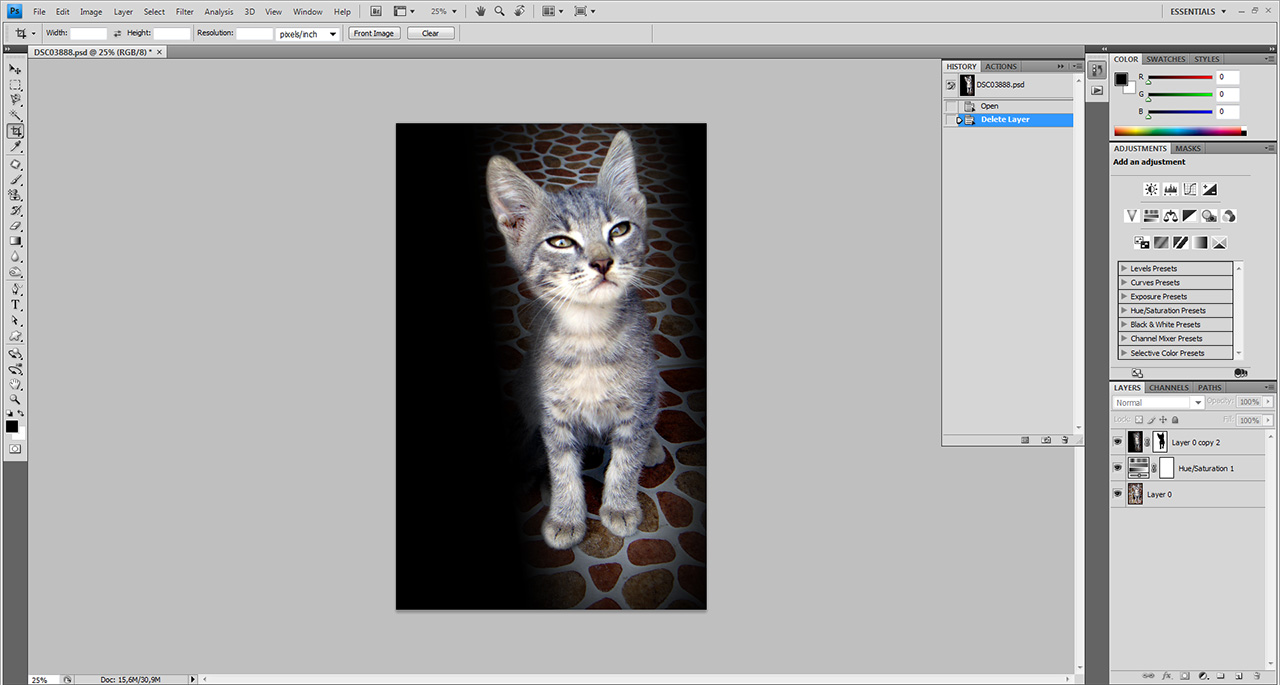
Task: Select the Spot Healing Brush tool
Action: click(x=16, y=164)
